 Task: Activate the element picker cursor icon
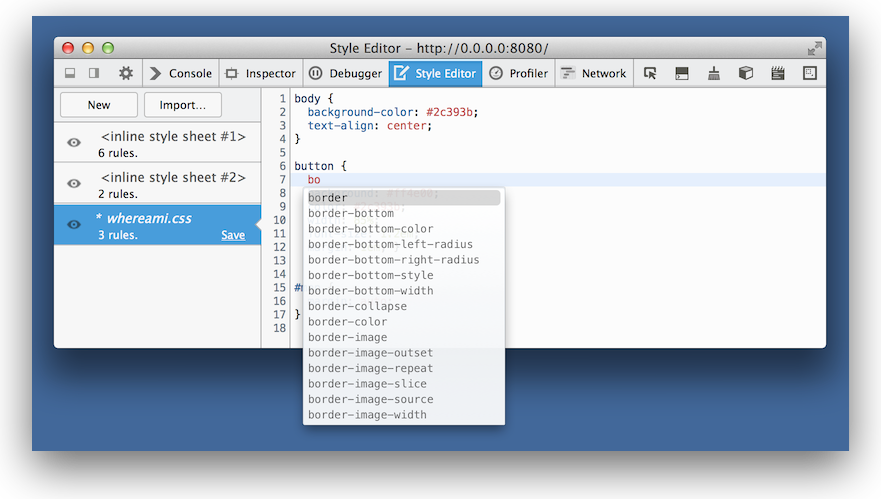pos(650,73)
